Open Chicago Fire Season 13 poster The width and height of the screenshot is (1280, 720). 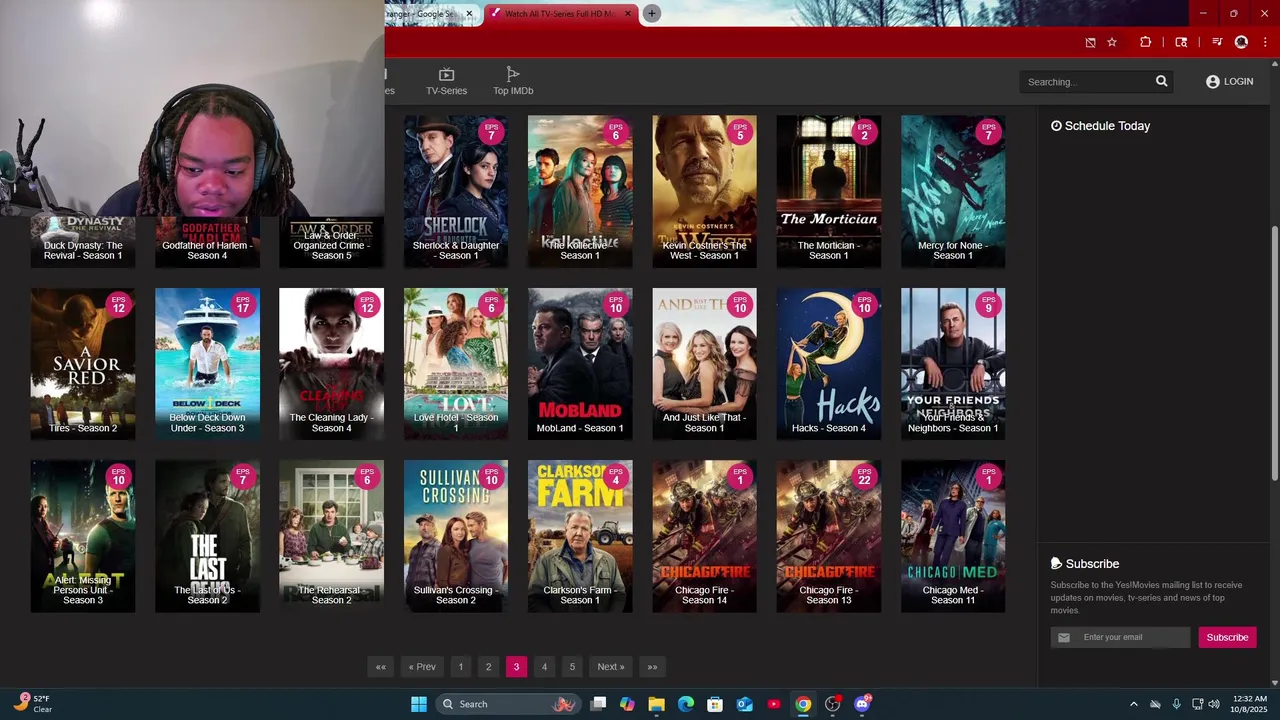829,536
